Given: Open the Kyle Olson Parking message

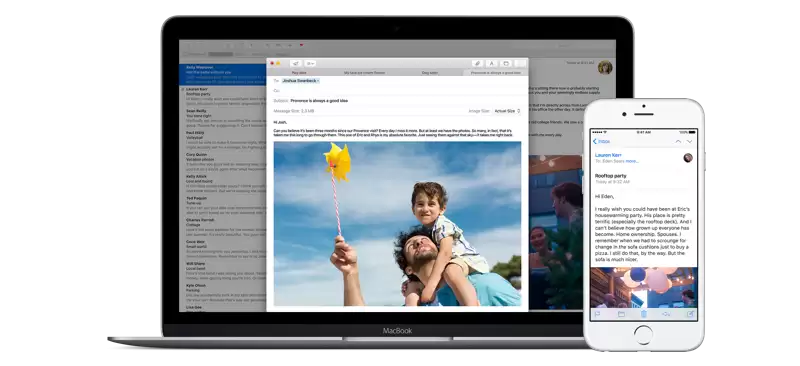Looking at the screenshot, I should tap(222, 293).
